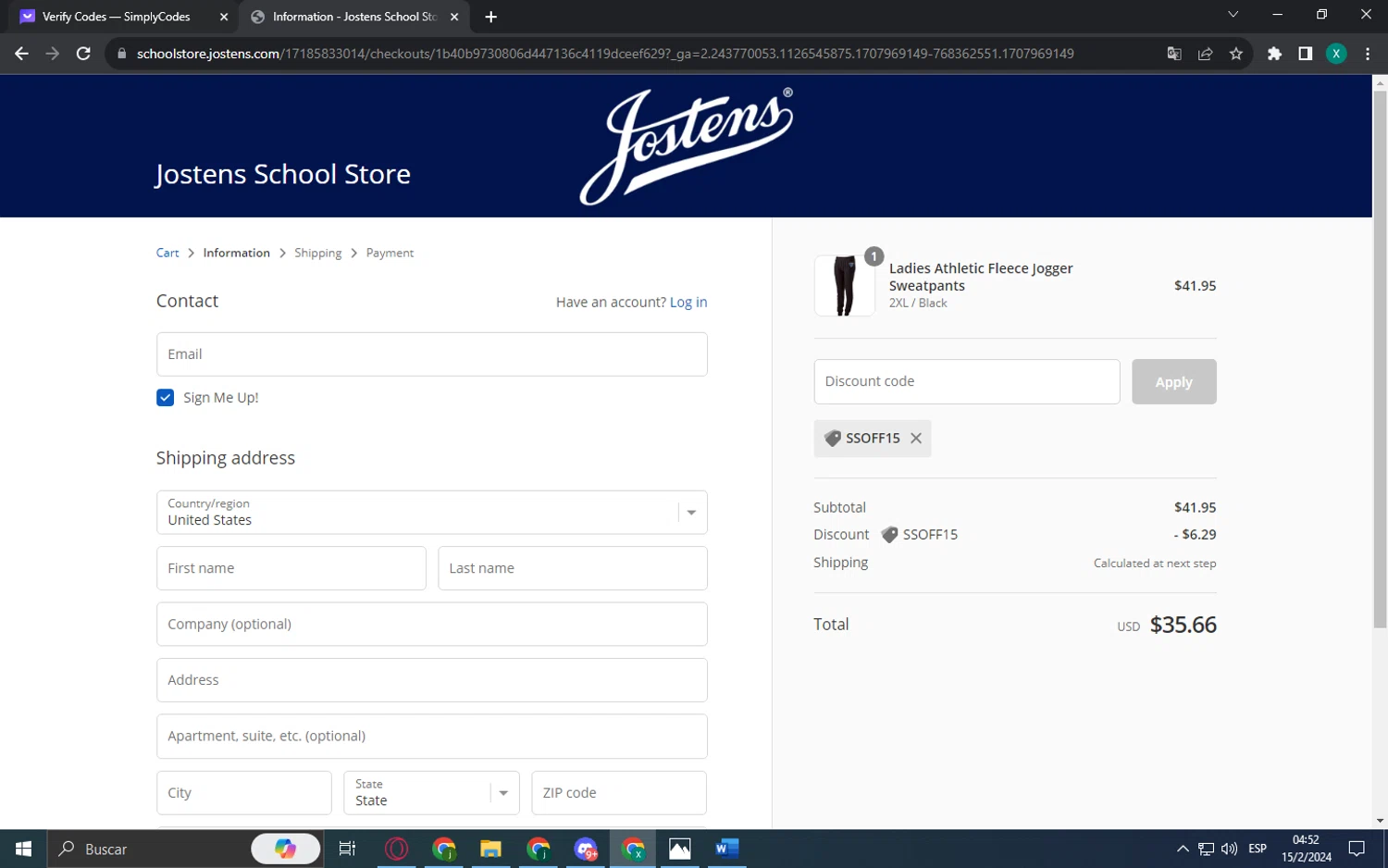Click the First name field

point(291,568)
